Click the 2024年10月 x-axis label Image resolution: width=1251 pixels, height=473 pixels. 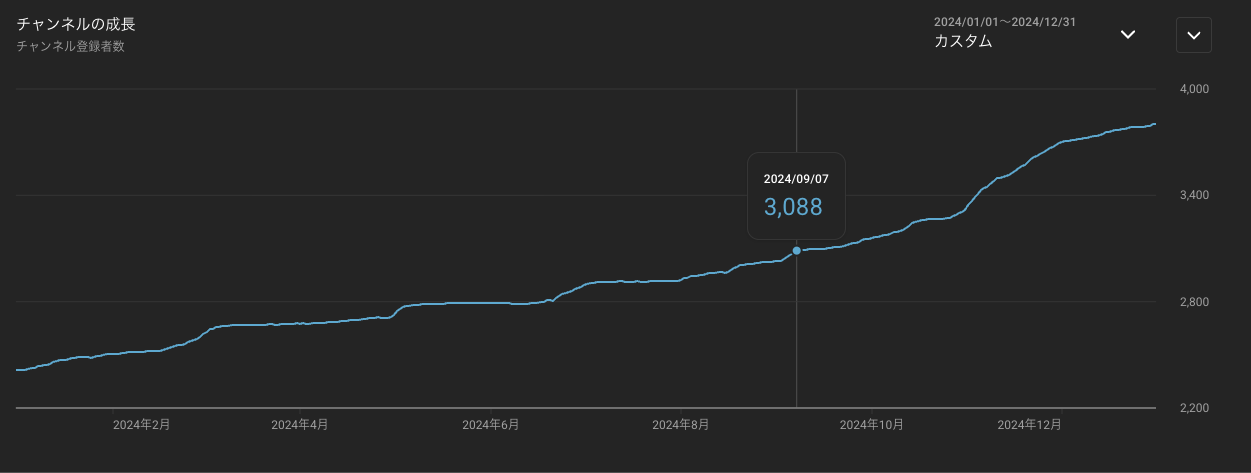(x=871, y=425)
